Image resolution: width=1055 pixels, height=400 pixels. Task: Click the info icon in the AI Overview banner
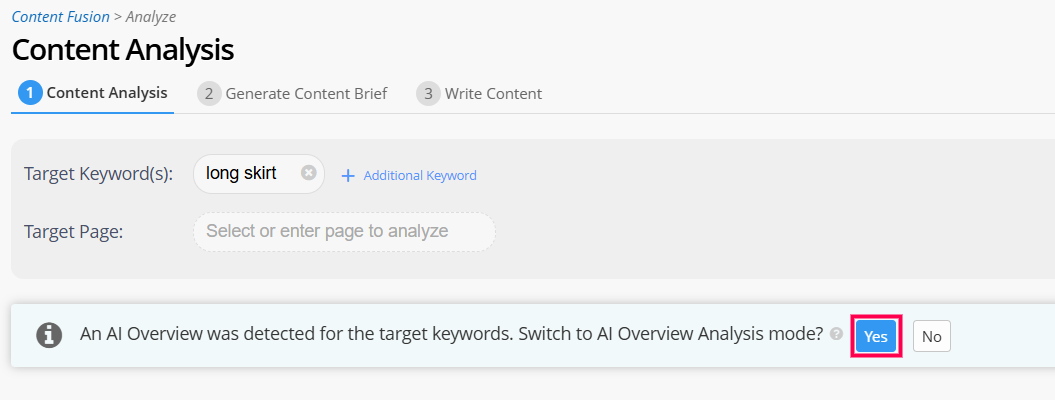pos(49,335)
